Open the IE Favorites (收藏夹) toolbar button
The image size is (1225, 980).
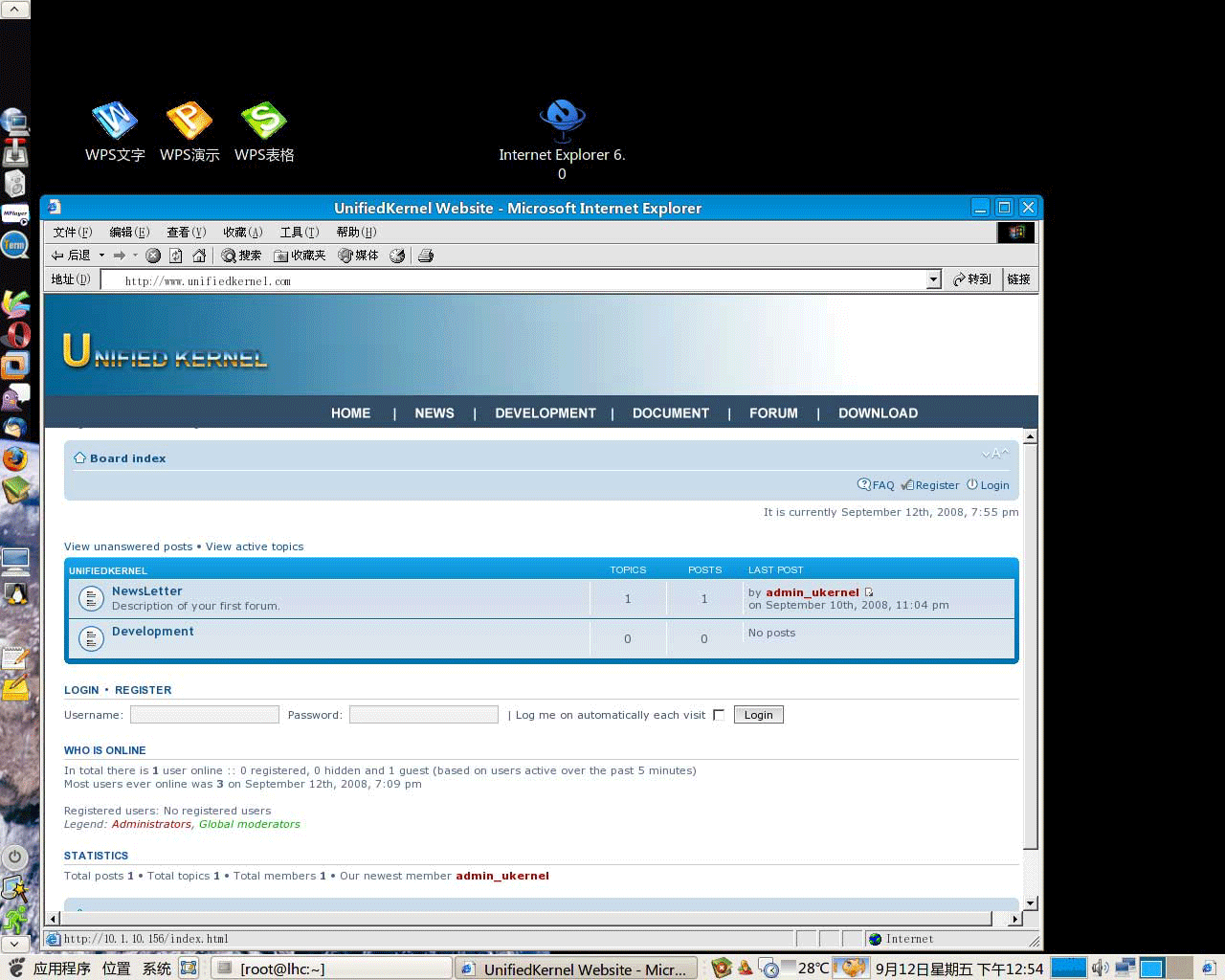[x=300, y=256]
